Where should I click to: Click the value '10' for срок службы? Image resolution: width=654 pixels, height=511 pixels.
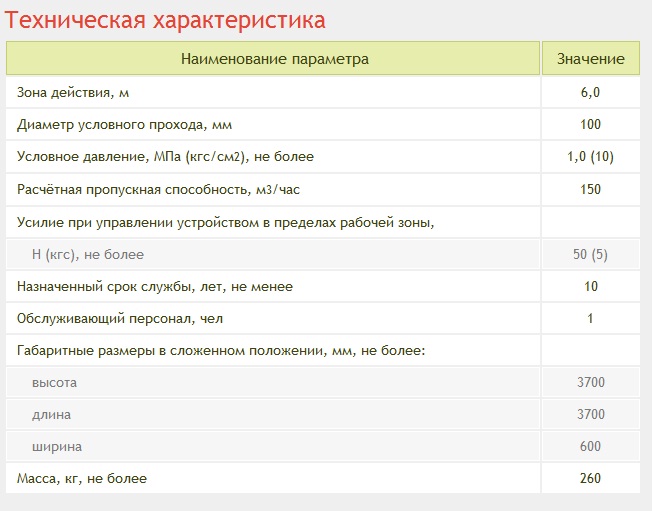tap(591, 287)
